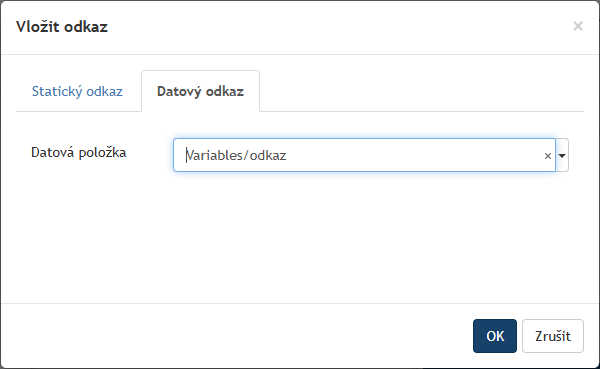
Task: Select the Datový odkaz tab
Action: pos(201,91)
